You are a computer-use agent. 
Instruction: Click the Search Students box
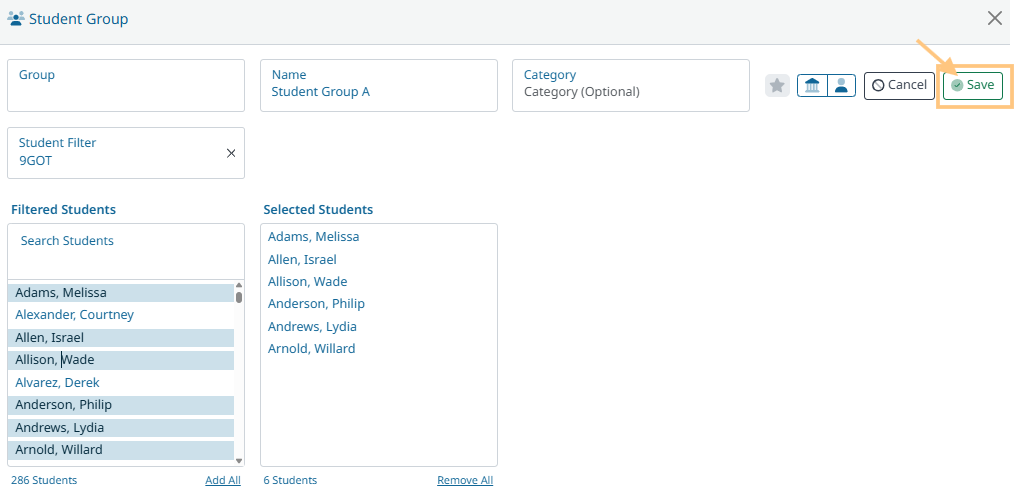(125, 251)
